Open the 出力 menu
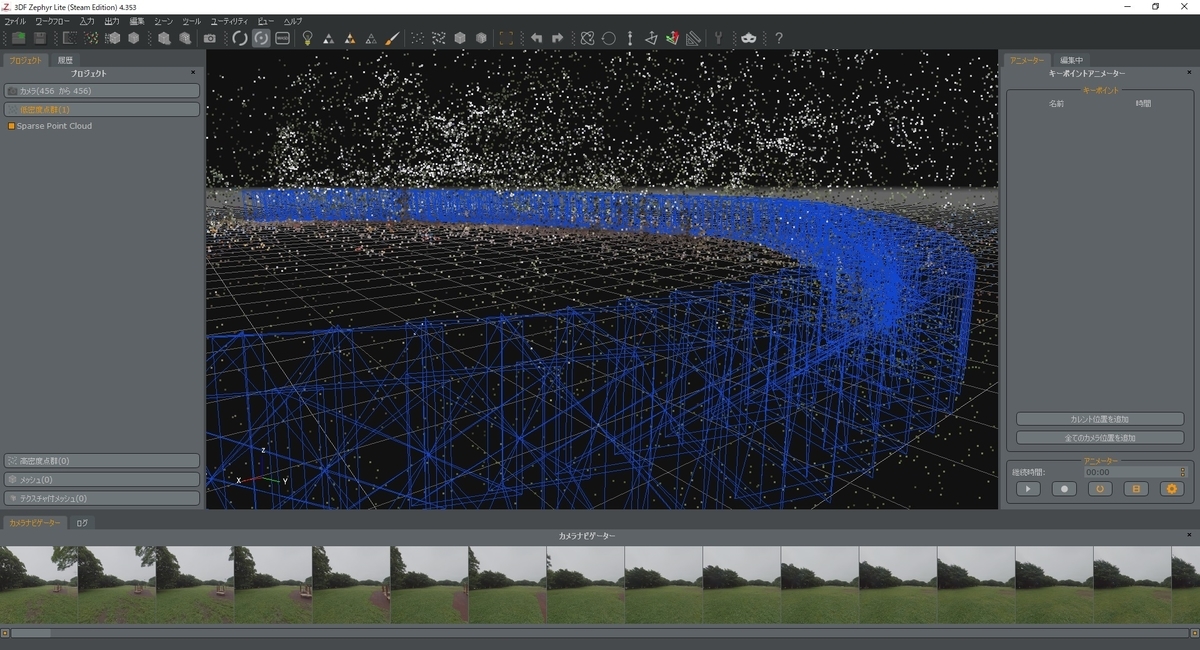Viewport: 1200px width, 650px height. click(x=112, y=21)
